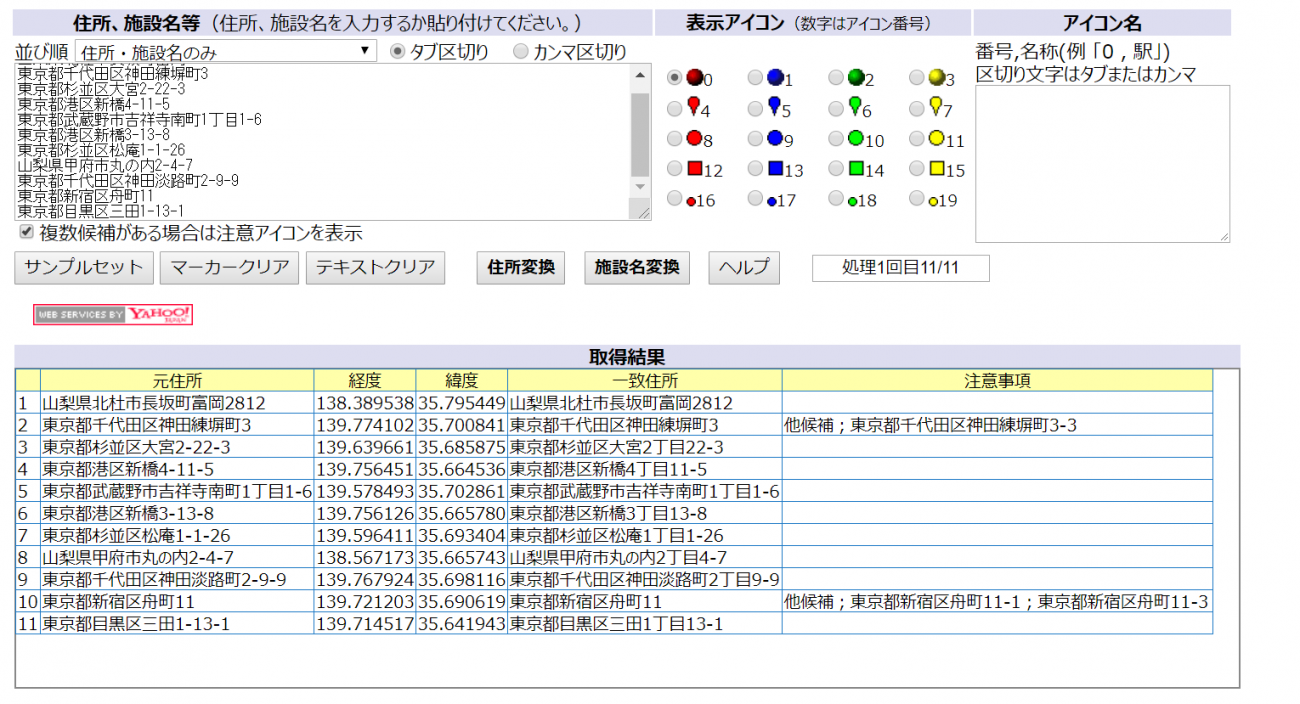This screenshot has width=1300, height=704.
Task: Click the Yahoo Japan web services logo
Action: [113, 314]
